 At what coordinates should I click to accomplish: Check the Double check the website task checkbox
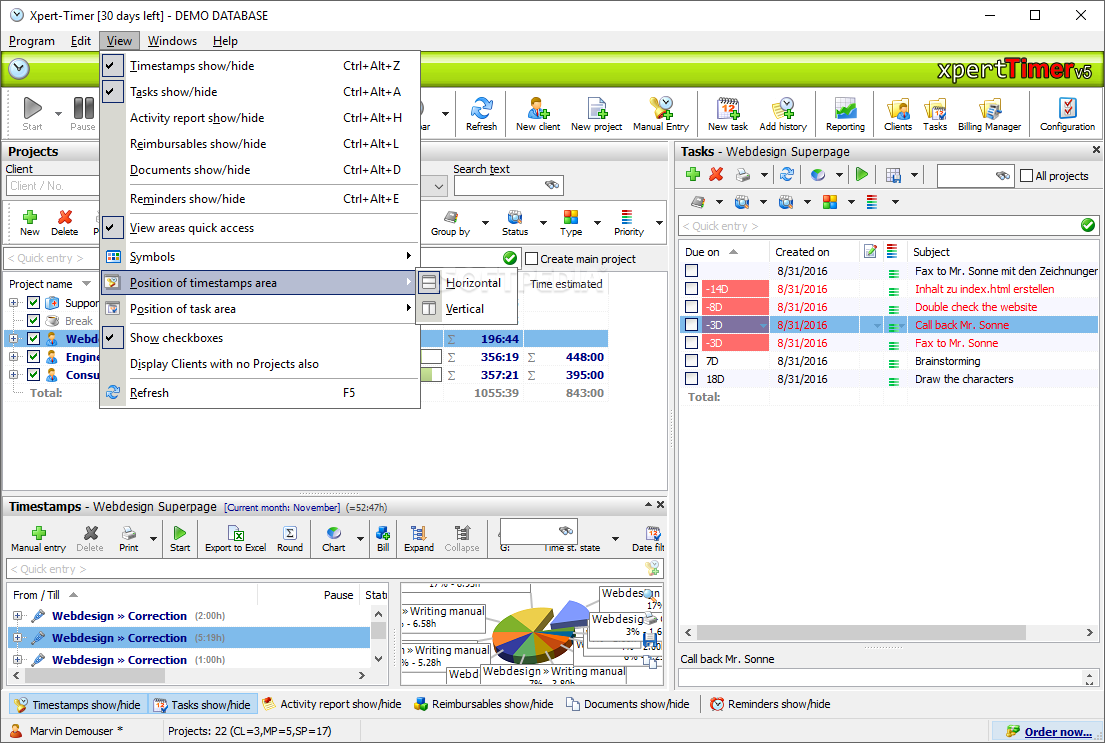(x=691, y=307)
